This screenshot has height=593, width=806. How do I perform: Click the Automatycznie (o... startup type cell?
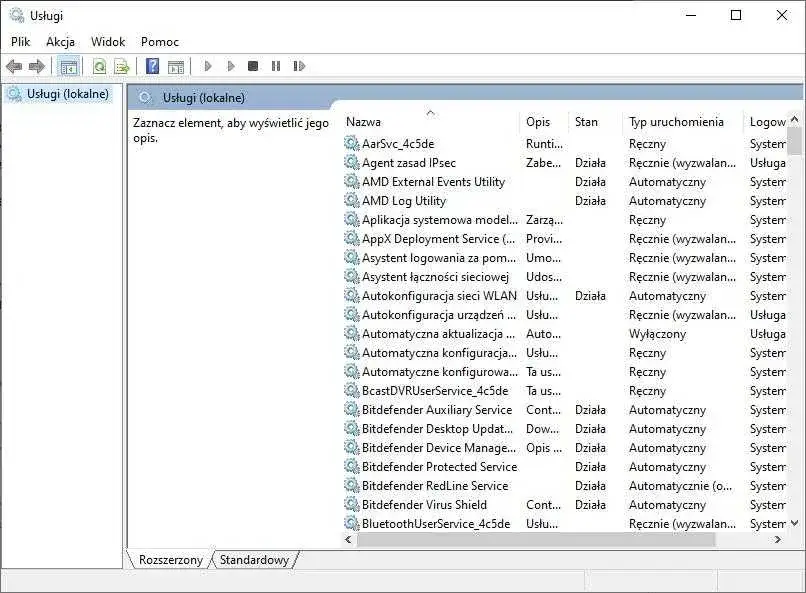point(681,486)
